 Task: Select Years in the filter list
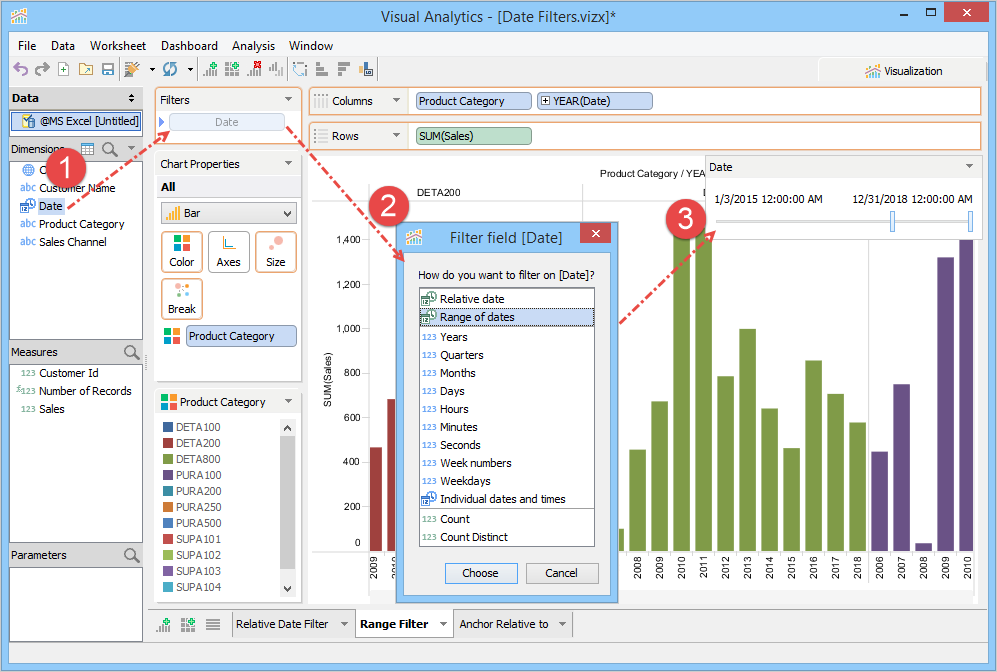pos(454,337)
